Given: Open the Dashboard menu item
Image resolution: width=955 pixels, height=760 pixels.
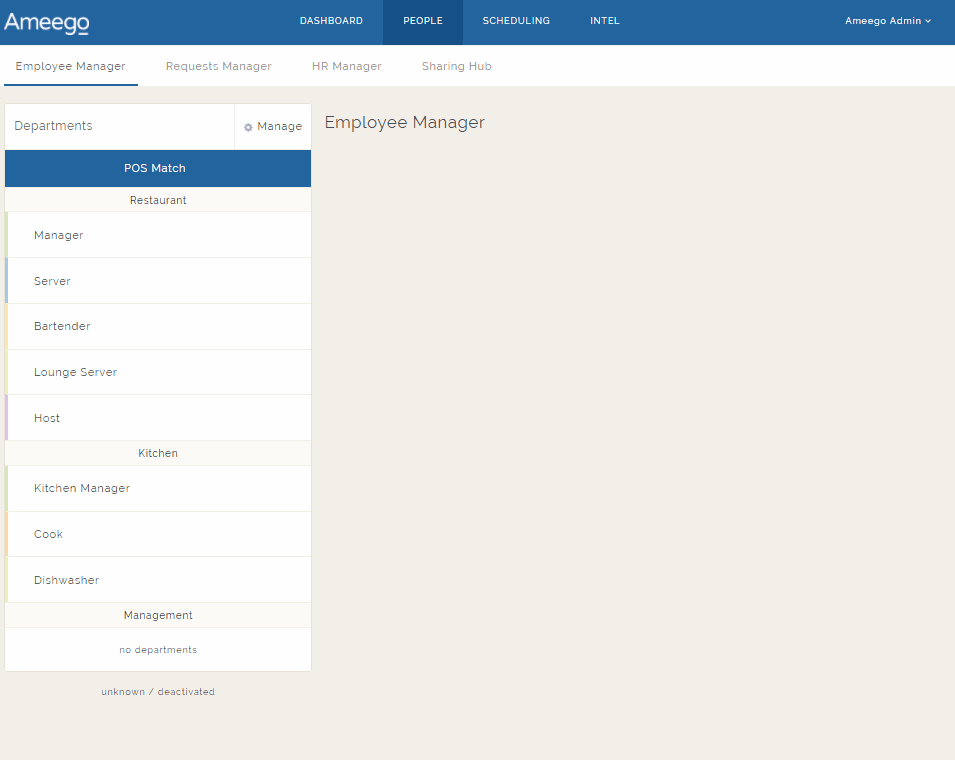Looking at the screenshot, I should coord(331,20).
